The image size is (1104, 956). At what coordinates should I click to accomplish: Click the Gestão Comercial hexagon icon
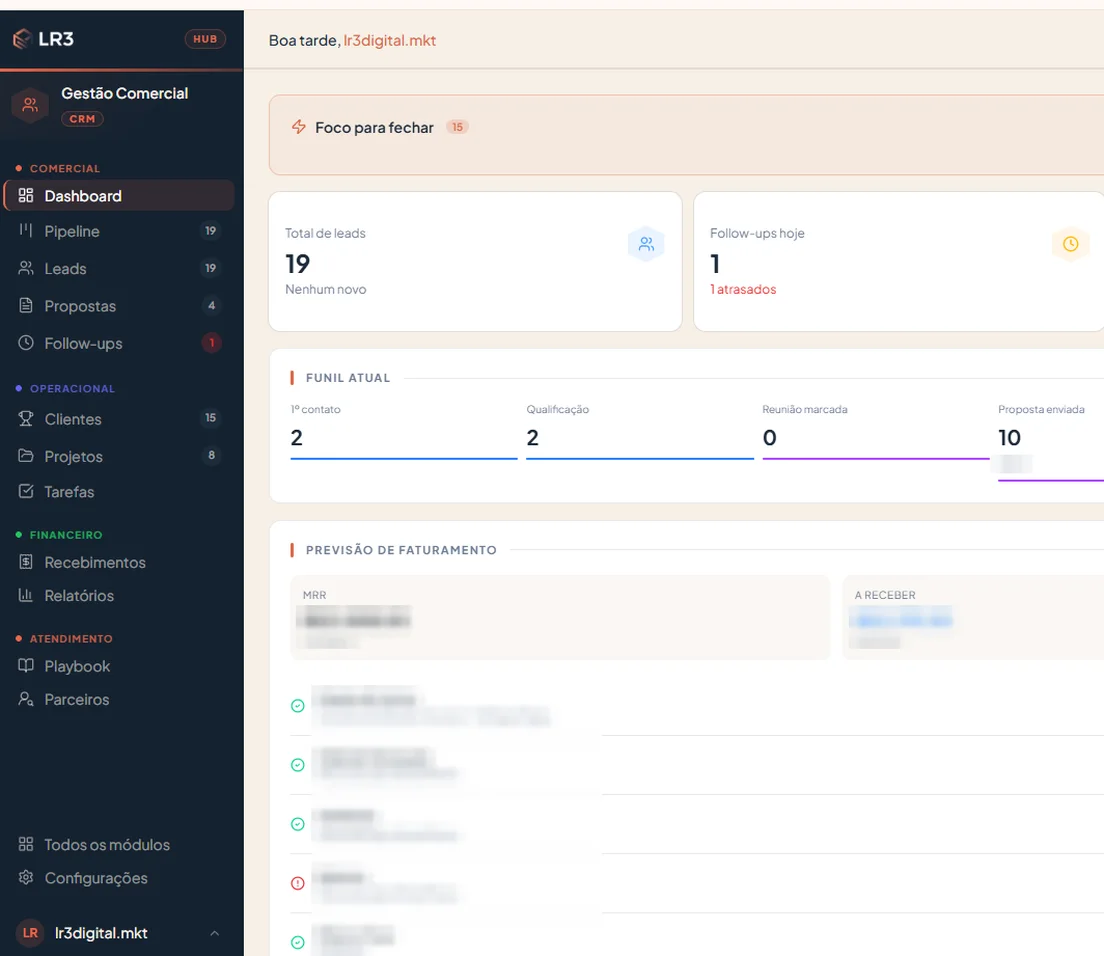(x=30, y=105)
